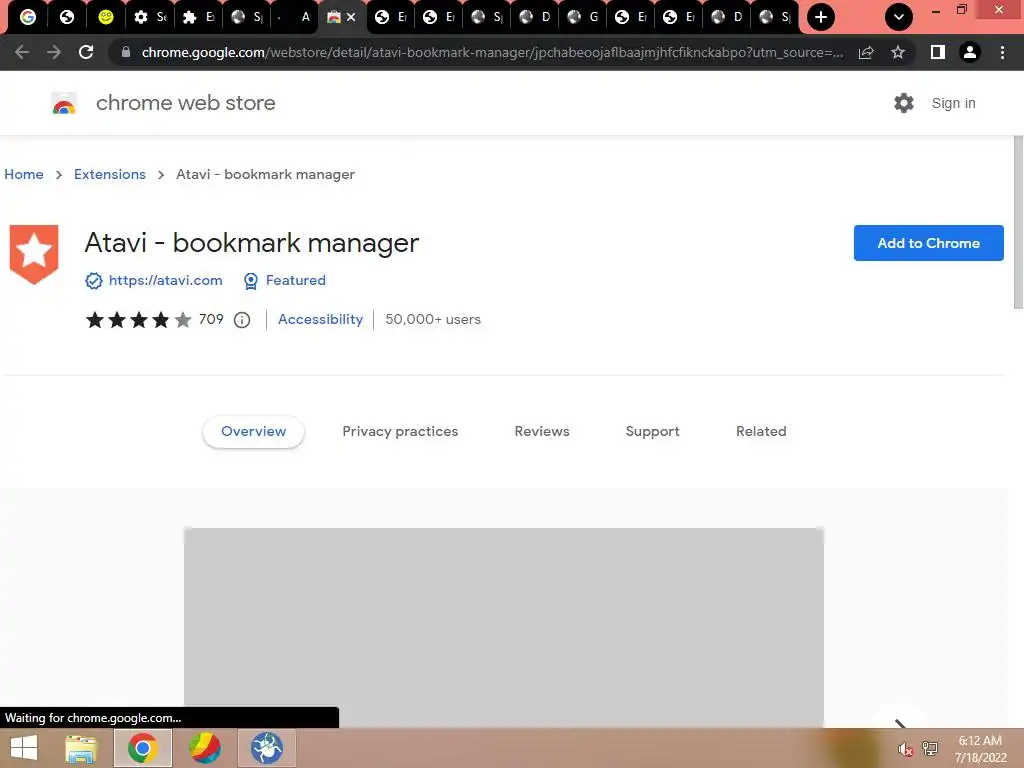Click the Featured ribbon icon
This screenshot has width=1024, height=768.
point(251,281)
